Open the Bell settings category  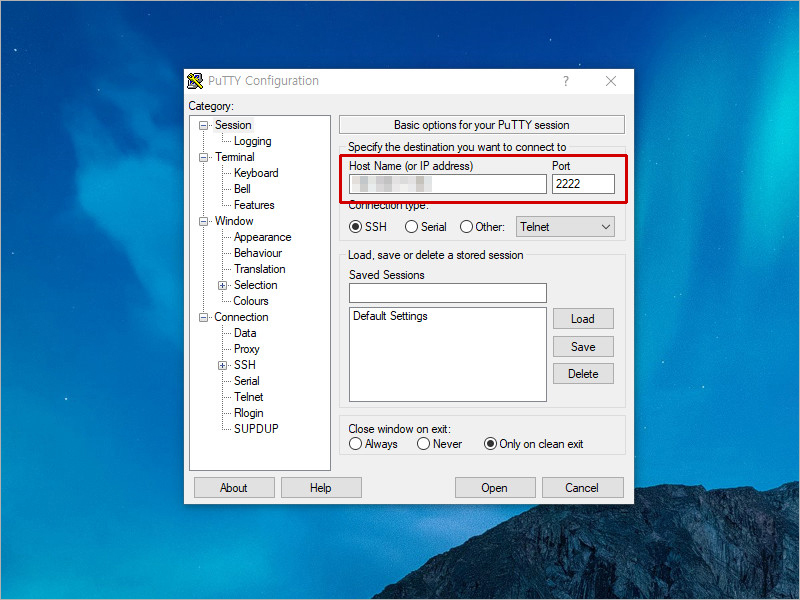(242, 189)
